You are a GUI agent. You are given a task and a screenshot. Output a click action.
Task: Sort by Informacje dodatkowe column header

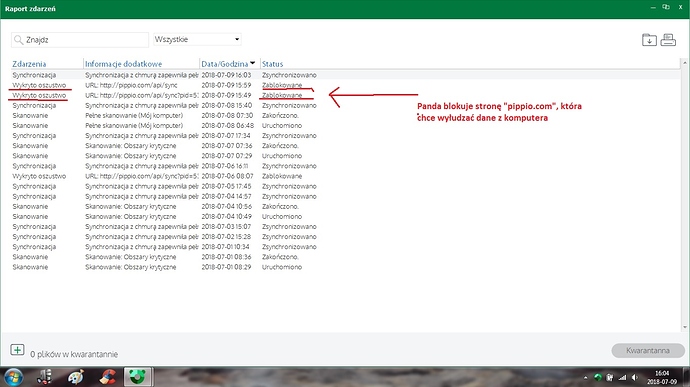point(124,64)
